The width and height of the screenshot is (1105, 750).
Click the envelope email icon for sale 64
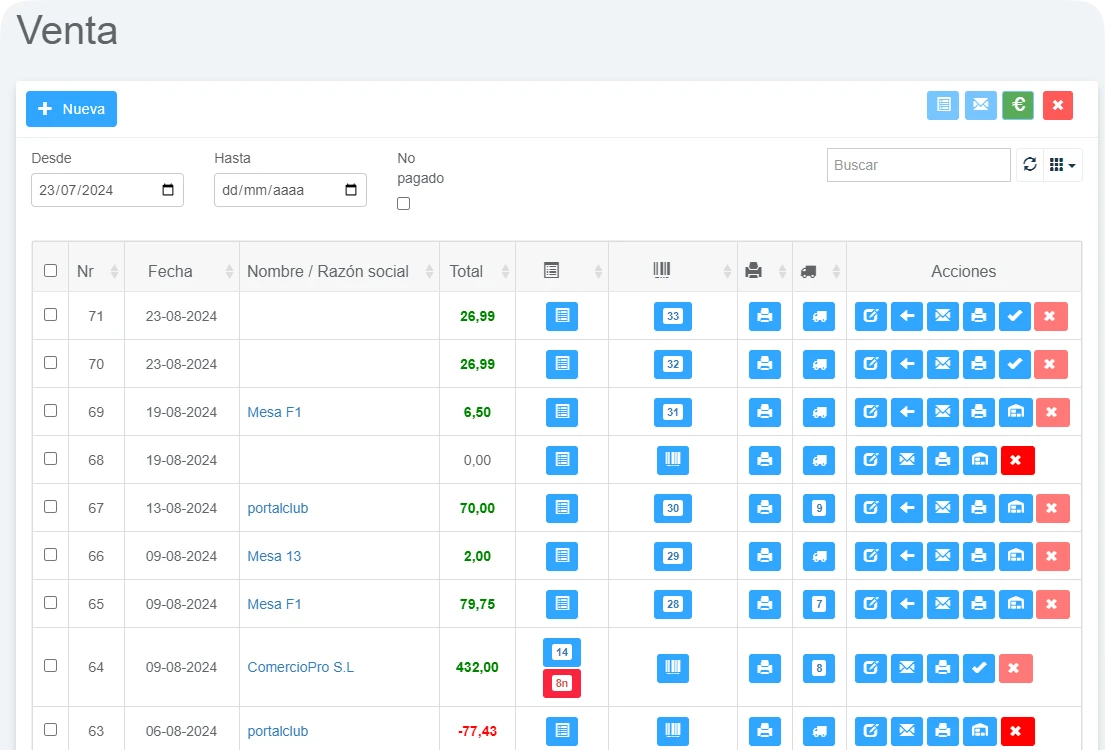tap(907, 668)
